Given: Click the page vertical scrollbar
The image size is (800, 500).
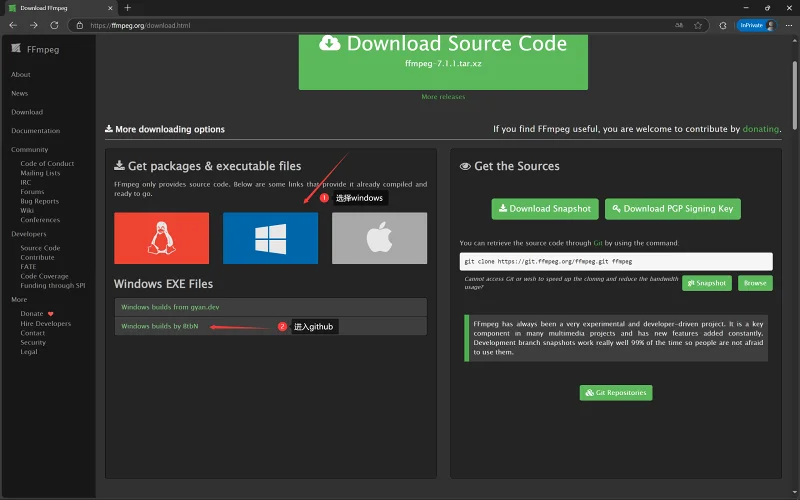Looking at the screenshot, I should (794, 95).
